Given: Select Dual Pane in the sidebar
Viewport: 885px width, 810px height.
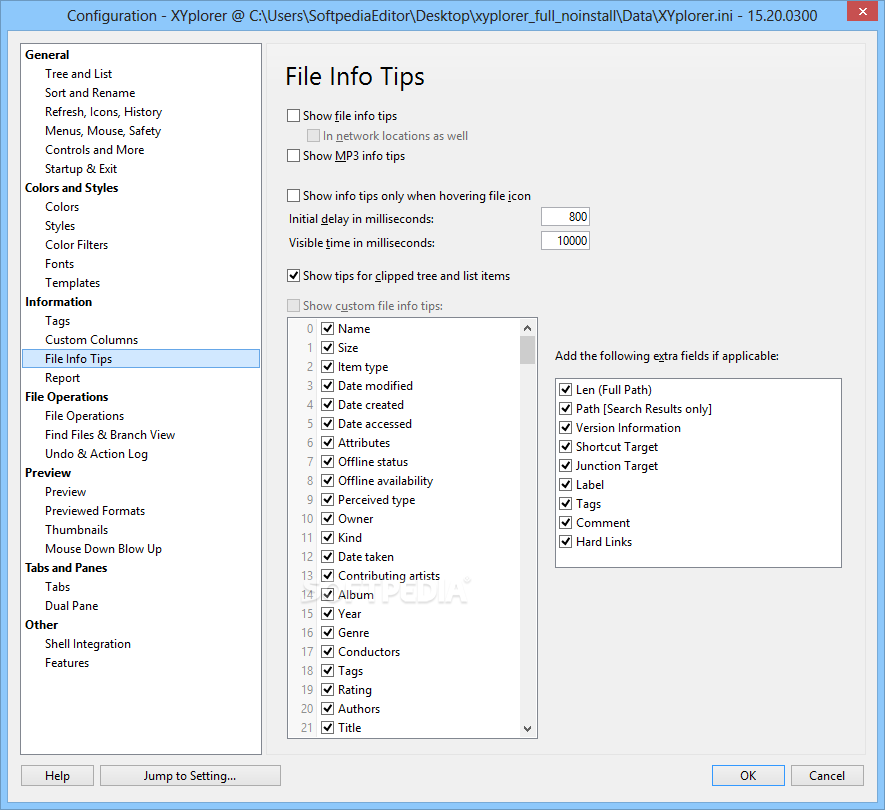Looking at the screenshot, I should point(72,606).
